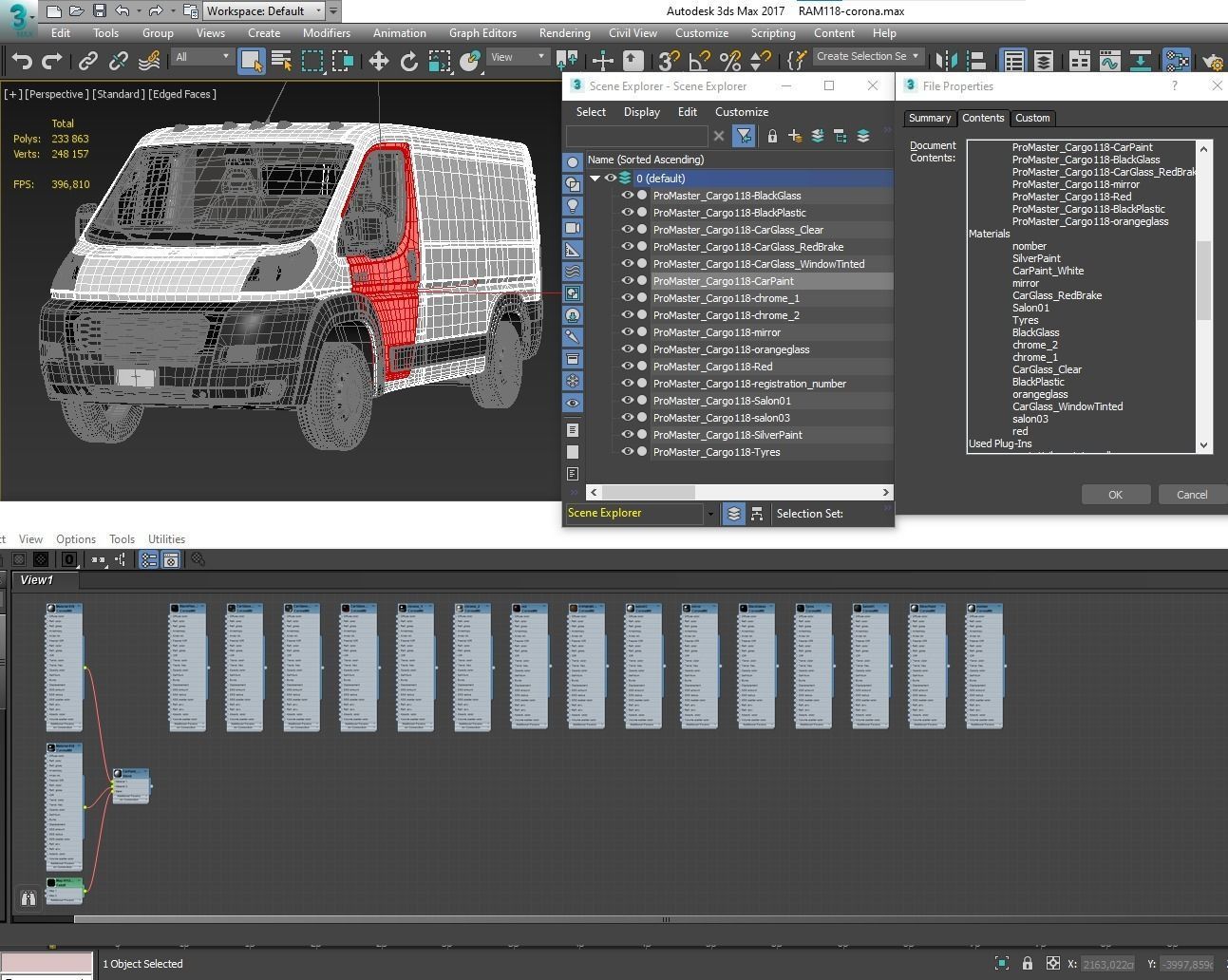Hide the 0 (default) layer via eye
1228x980 pixels.
click(611, 178)
